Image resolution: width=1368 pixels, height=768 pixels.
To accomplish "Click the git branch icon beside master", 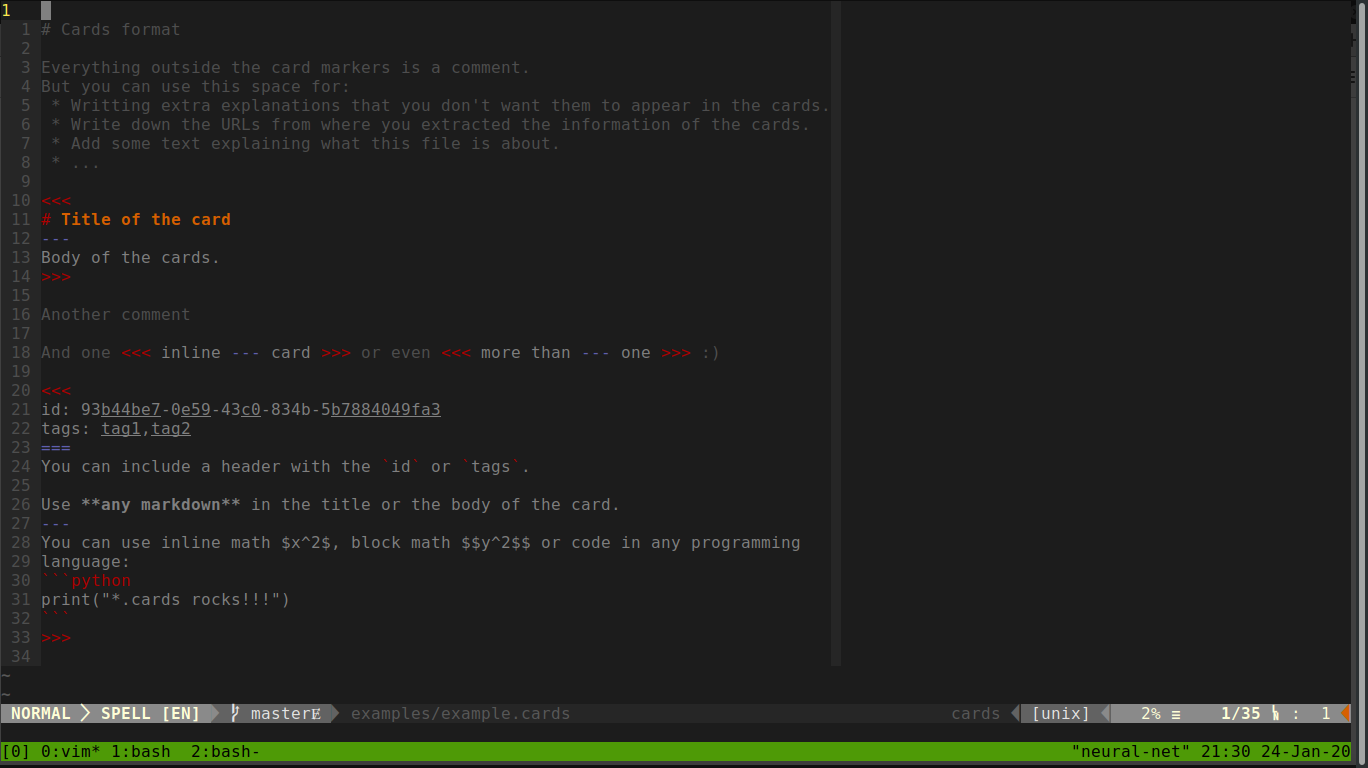I will 235,713.
